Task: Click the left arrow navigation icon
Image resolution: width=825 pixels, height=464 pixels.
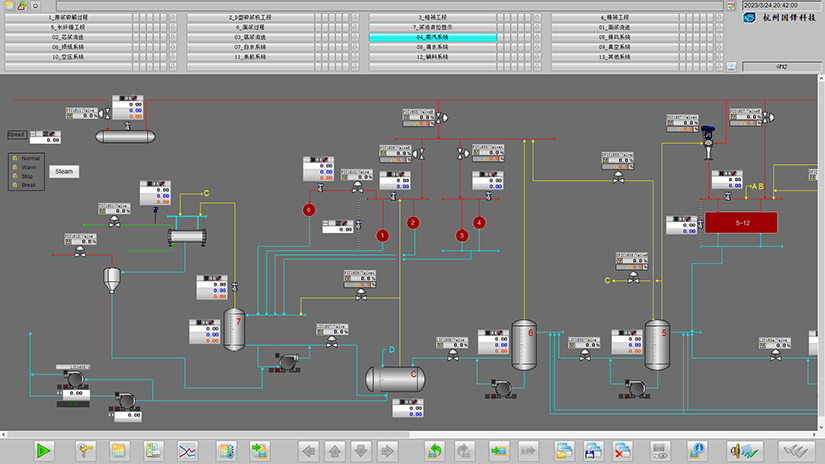Action: coord(310,450)
